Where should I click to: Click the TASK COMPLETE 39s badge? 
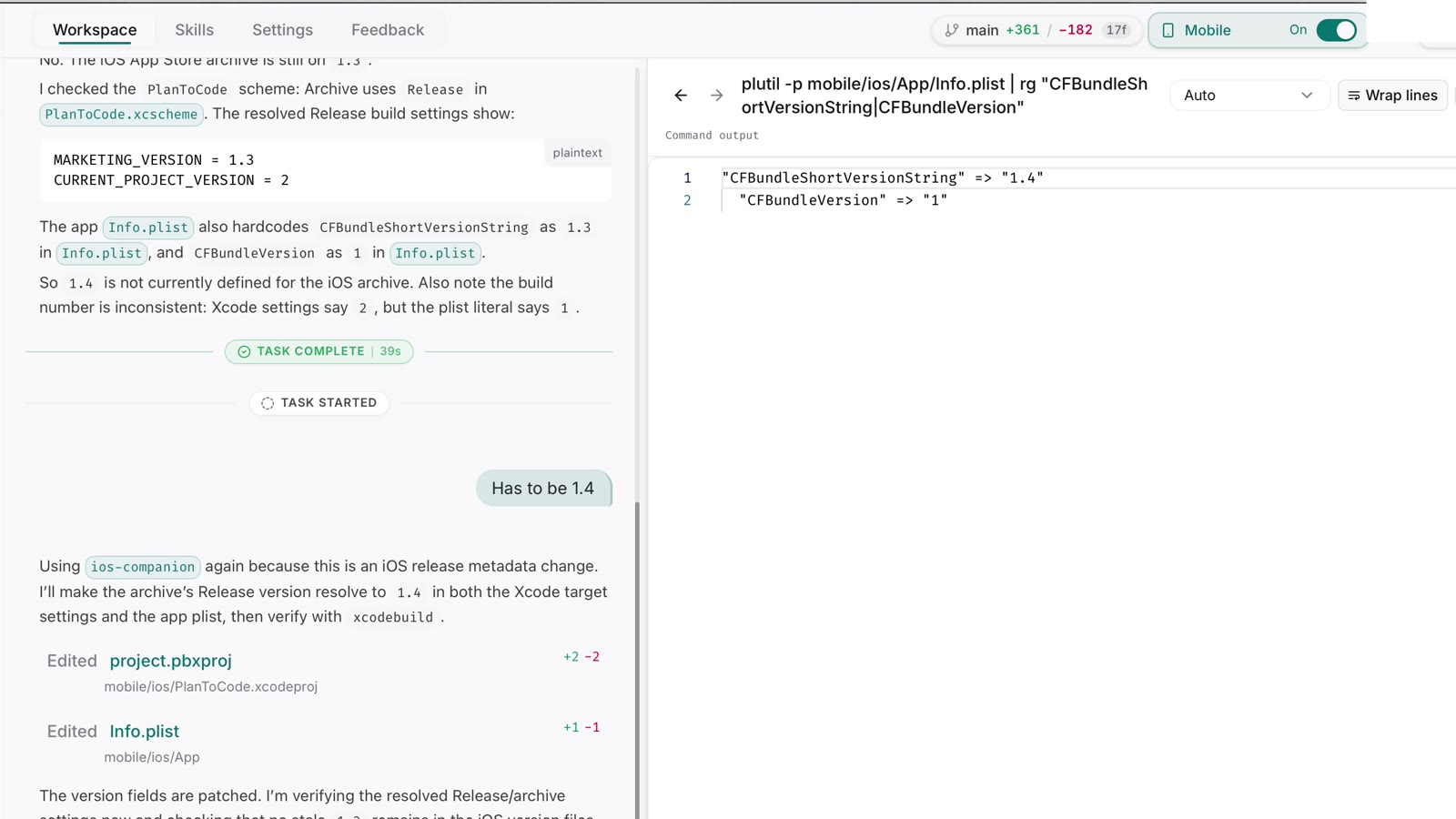click(x=319, y=351)
